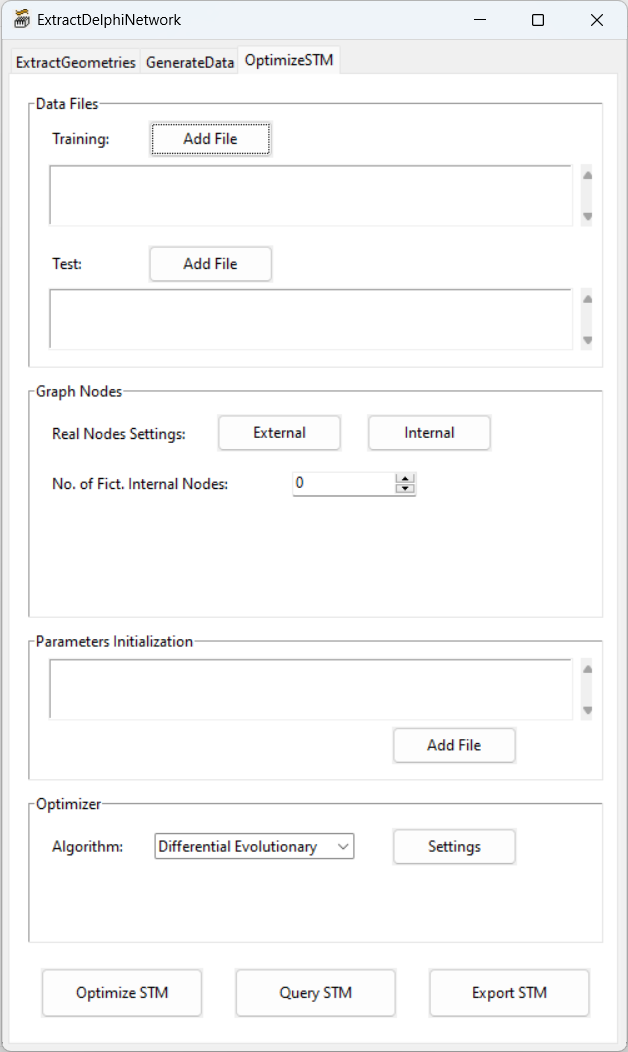Click inside the Parameters Initialization text area
The height and width of the screenshot is (1052, 628).
[x=310, y=688]
